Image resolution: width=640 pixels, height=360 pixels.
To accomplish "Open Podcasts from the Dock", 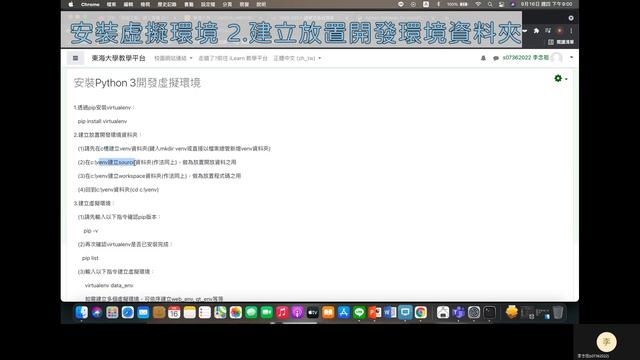I will pos(298,313).
